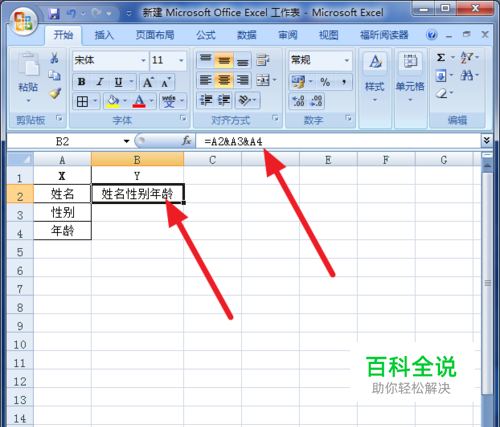Screen dimensions: 500x427
Task: Expand the Name Box dropdown arrow
Action: click(126, 141)
